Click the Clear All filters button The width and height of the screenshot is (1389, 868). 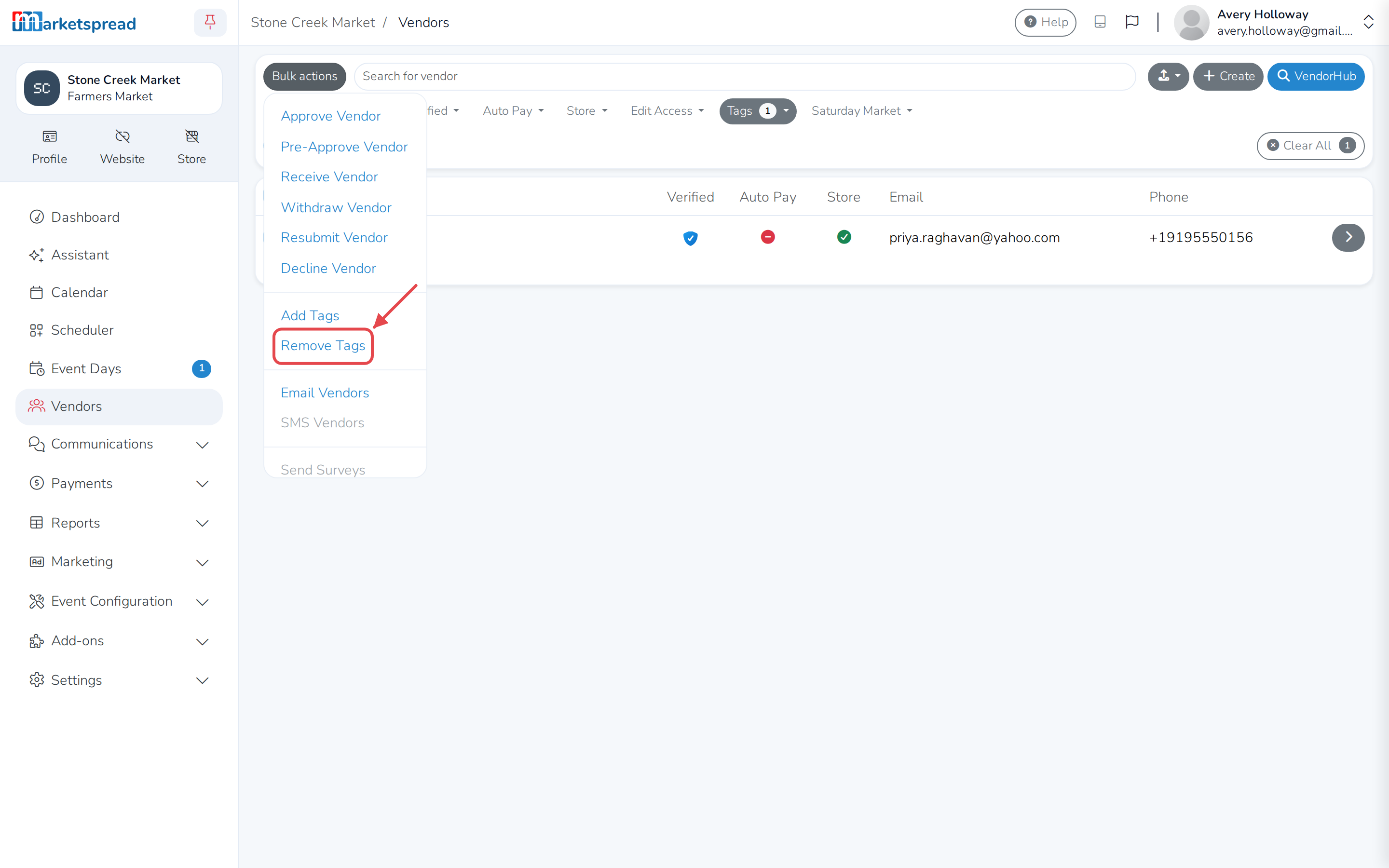[x=1310, y=145]
